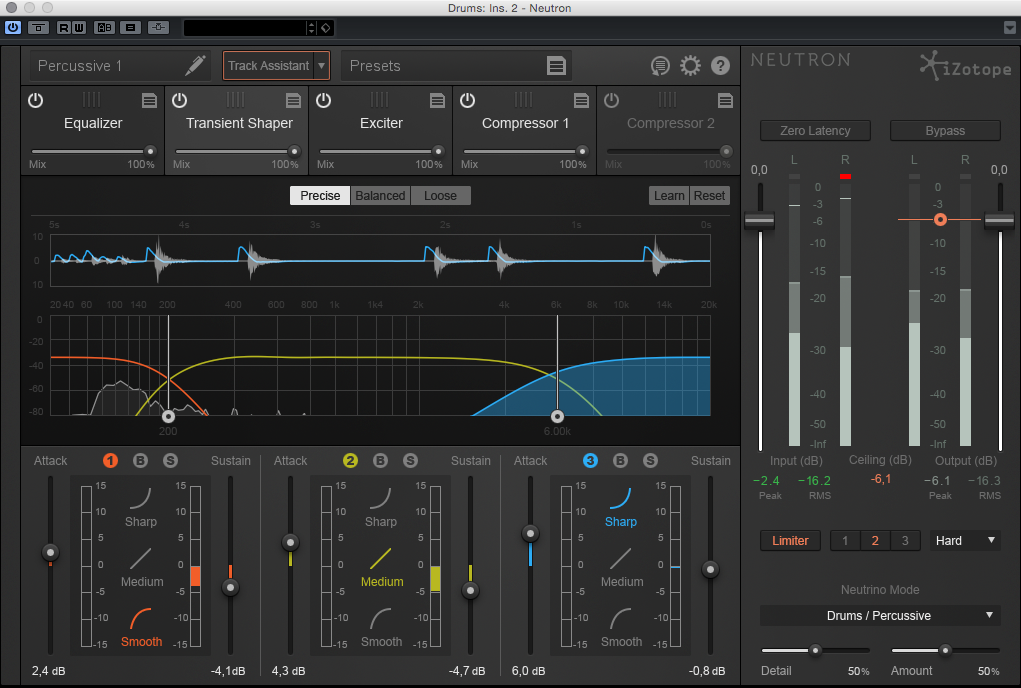
Task: Click the host A/B compare button
Action: [x=104, y=27]
